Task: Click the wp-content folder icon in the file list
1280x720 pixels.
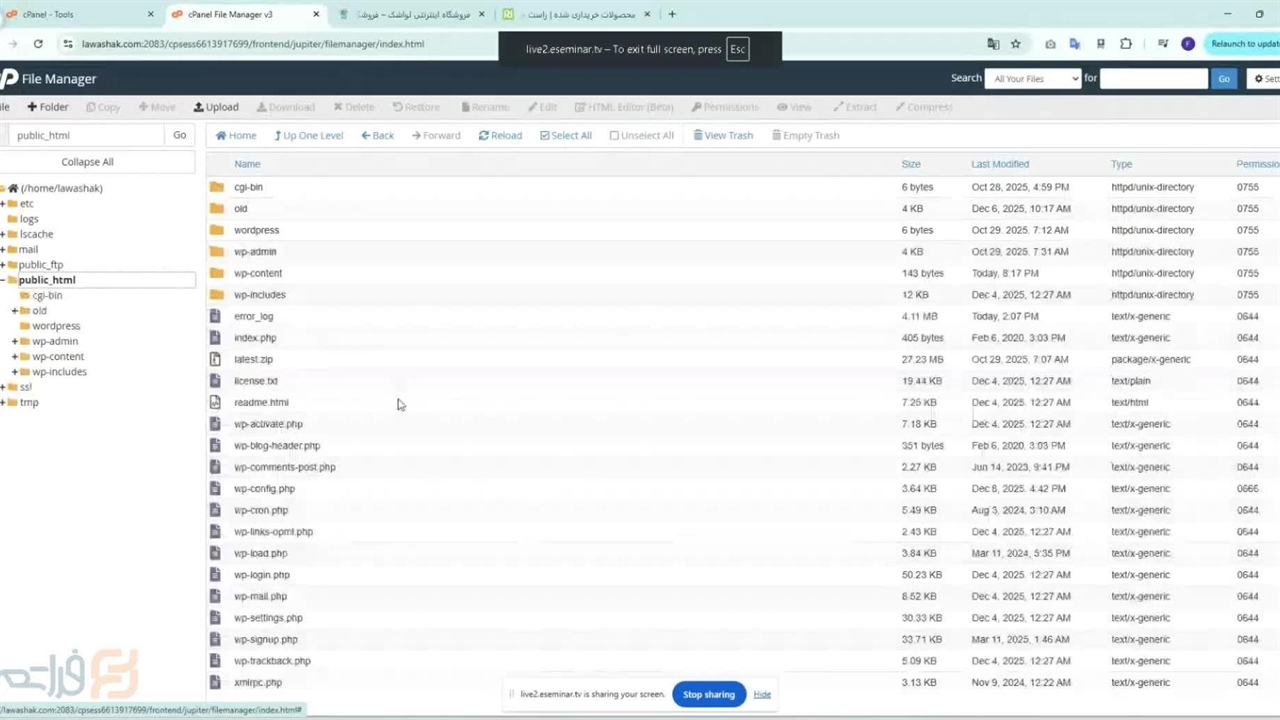Action: point(217,273)
